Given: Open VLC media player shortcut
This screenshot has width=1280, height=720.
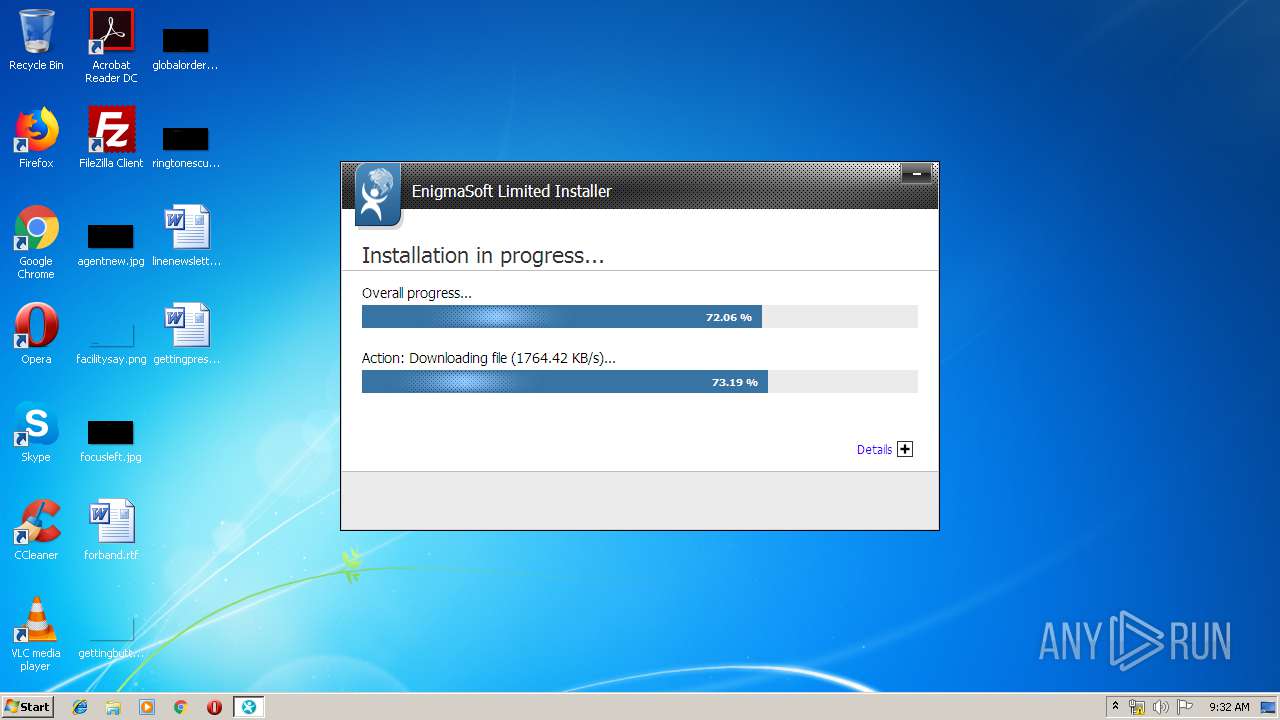Looking at the screenshot, I should [x=36, y=634].
